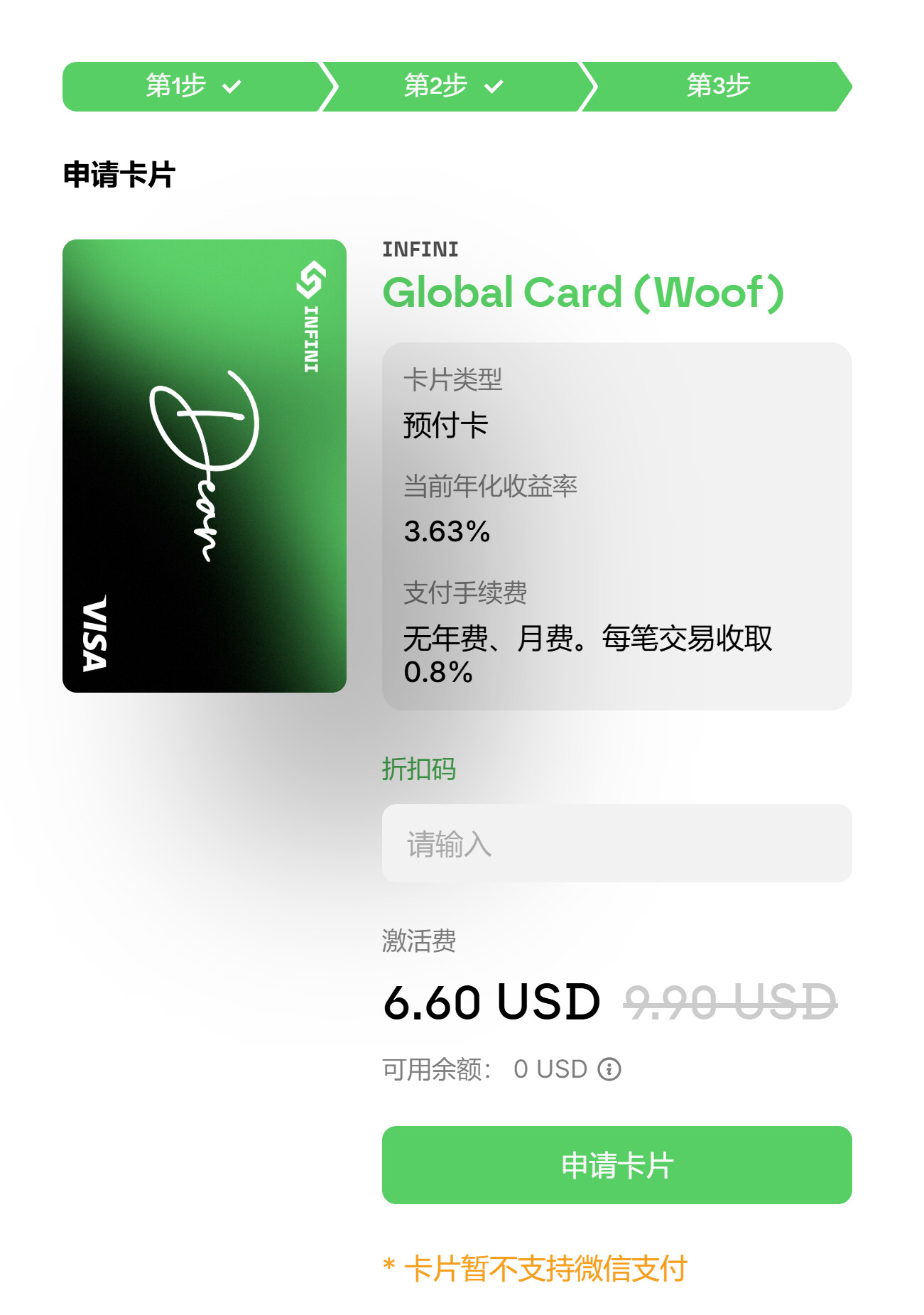Click the green 申请卡片 submit button
The height and width of the screenshot is (1315, 924).
(616, 1165)
